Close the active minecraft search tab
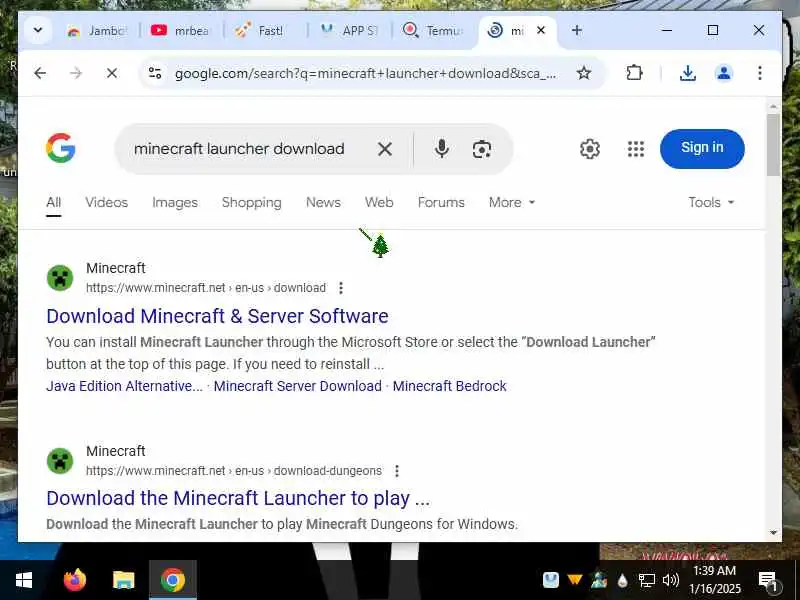This screenshot has width=800, height=600. tap(541, 31)
